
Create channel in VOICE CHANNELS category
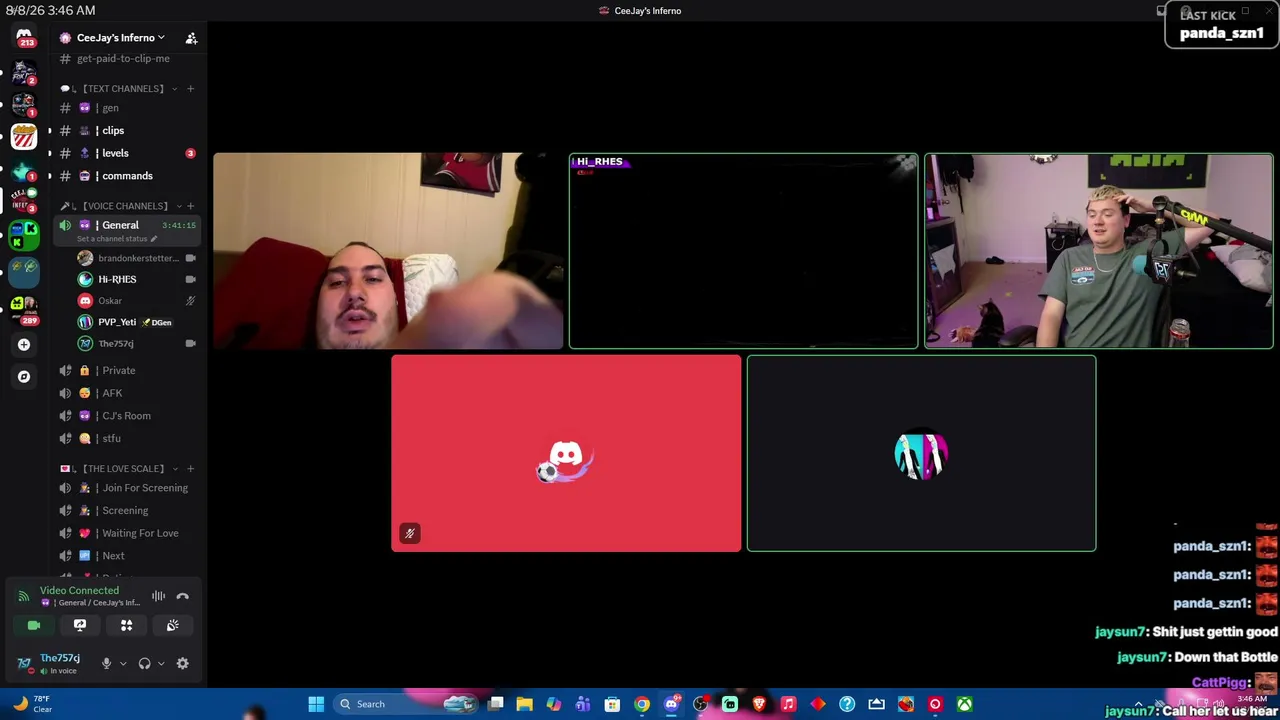click(x=190, y=206)
